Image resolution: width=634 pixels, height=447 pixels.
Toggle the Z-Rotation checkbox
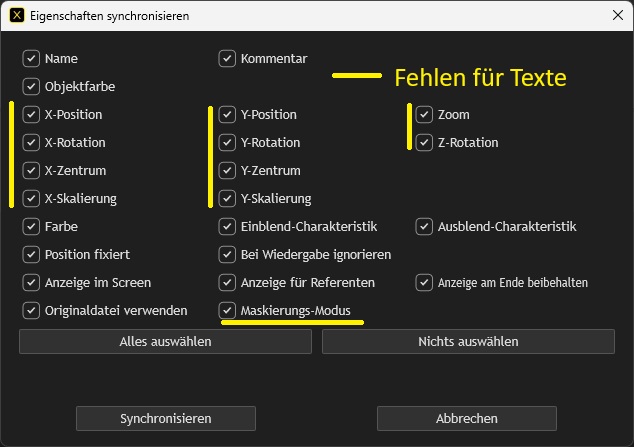[x=424, y=142]
